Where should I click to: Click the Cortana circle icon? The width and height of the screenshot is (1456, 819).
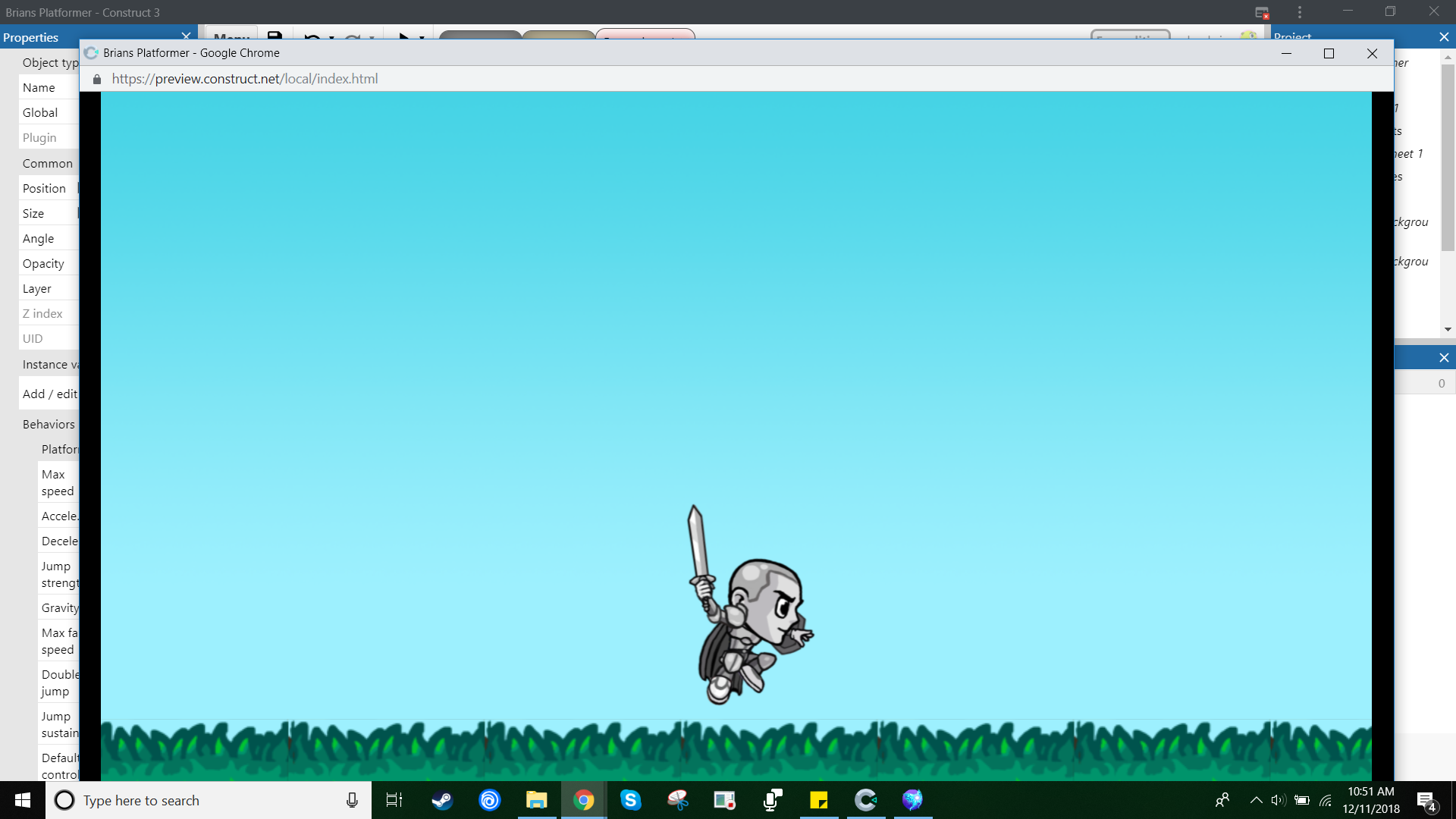point(64,800)
